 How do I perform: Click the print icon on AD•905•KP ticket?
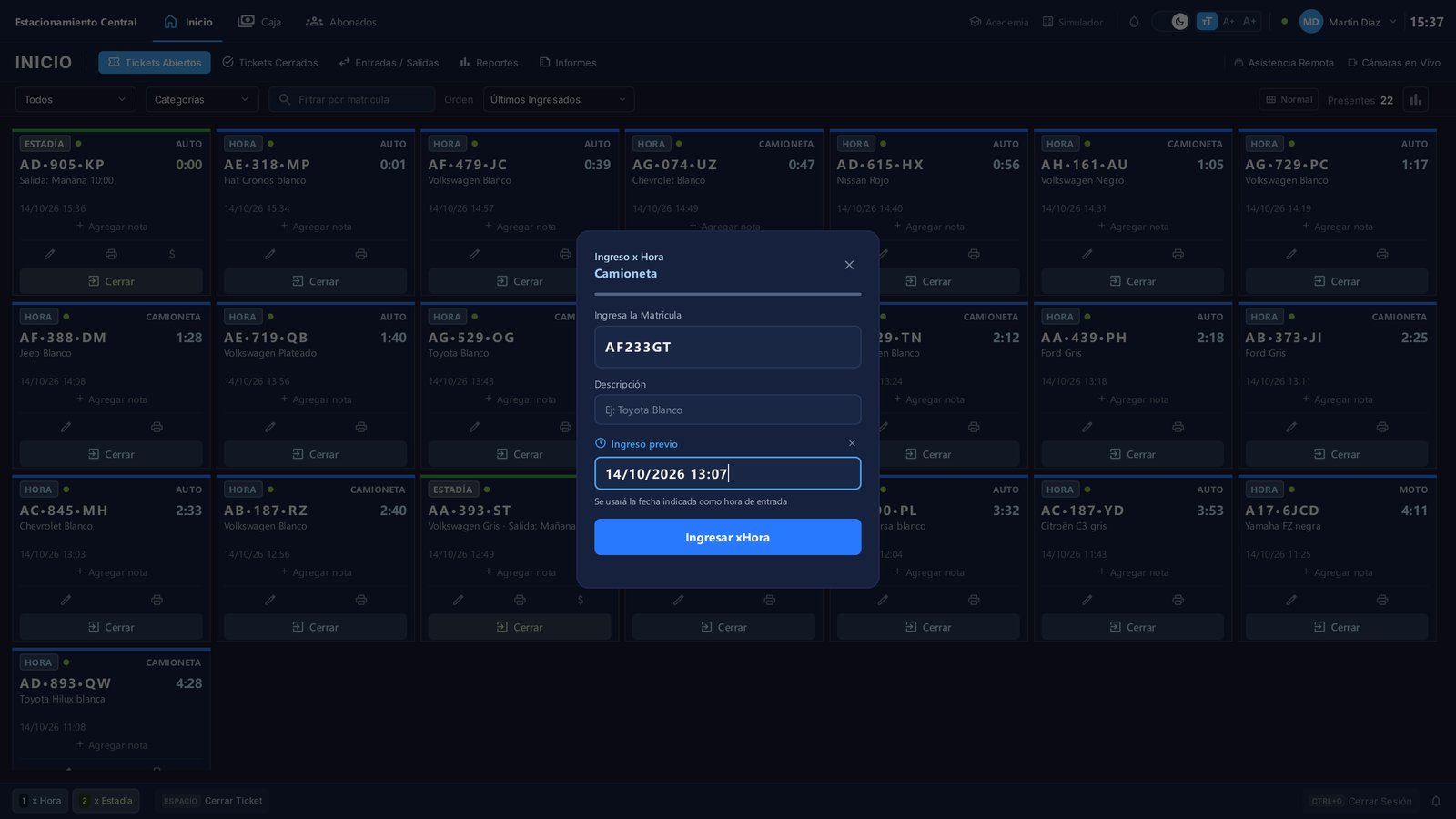(111, 254)
